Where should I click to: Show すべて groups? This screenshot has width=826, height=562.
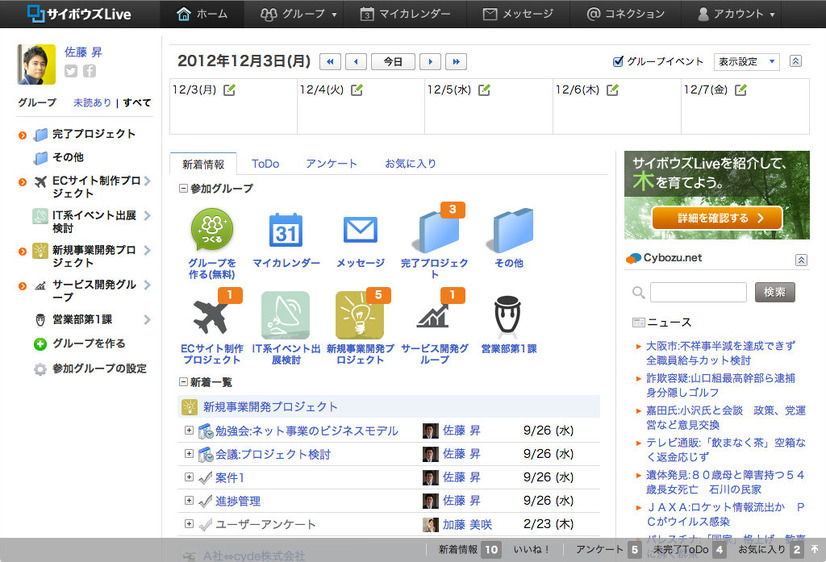click(137, 103)
